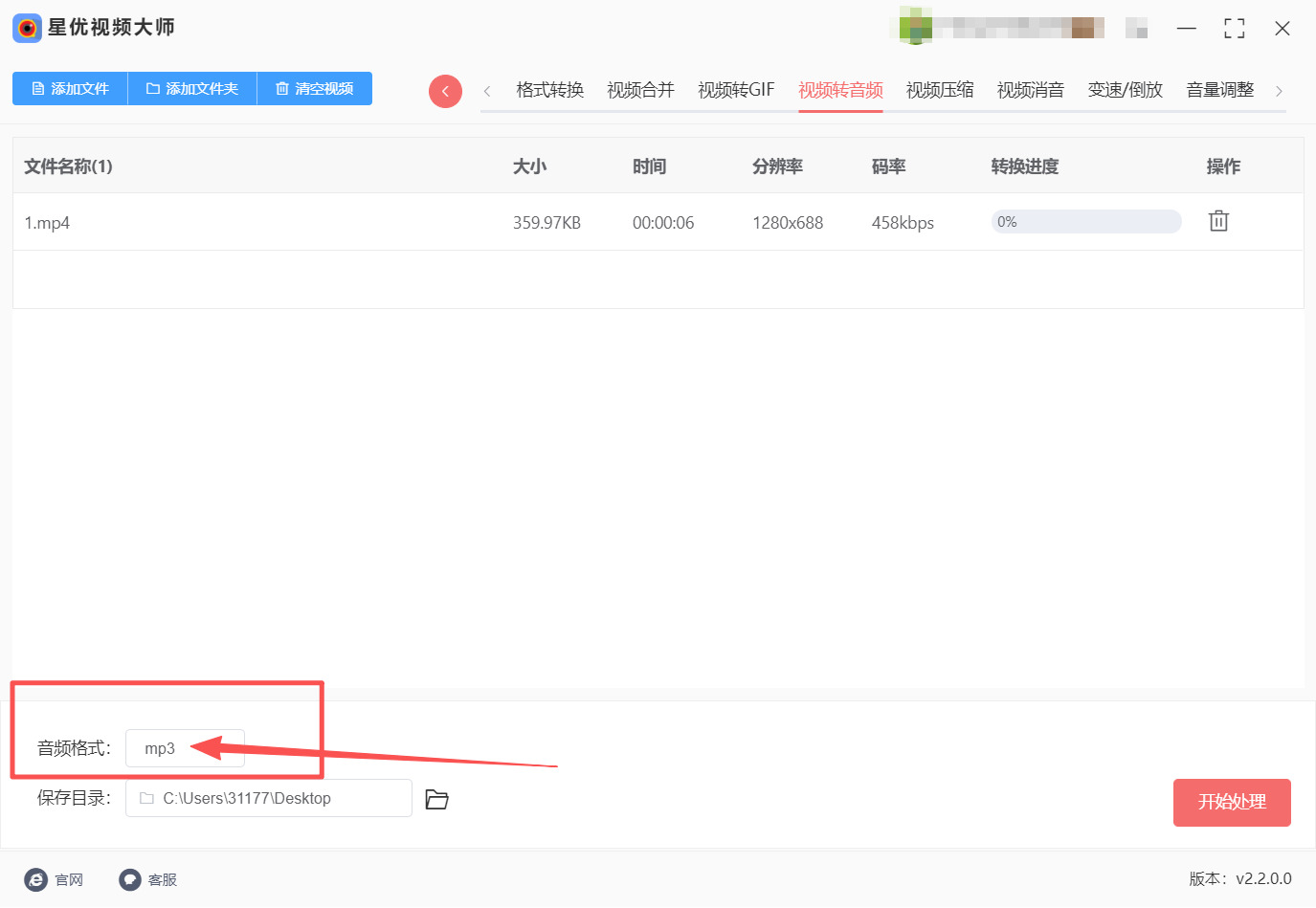Maximize the window with the fullscreen icon

click(1235, 29)
